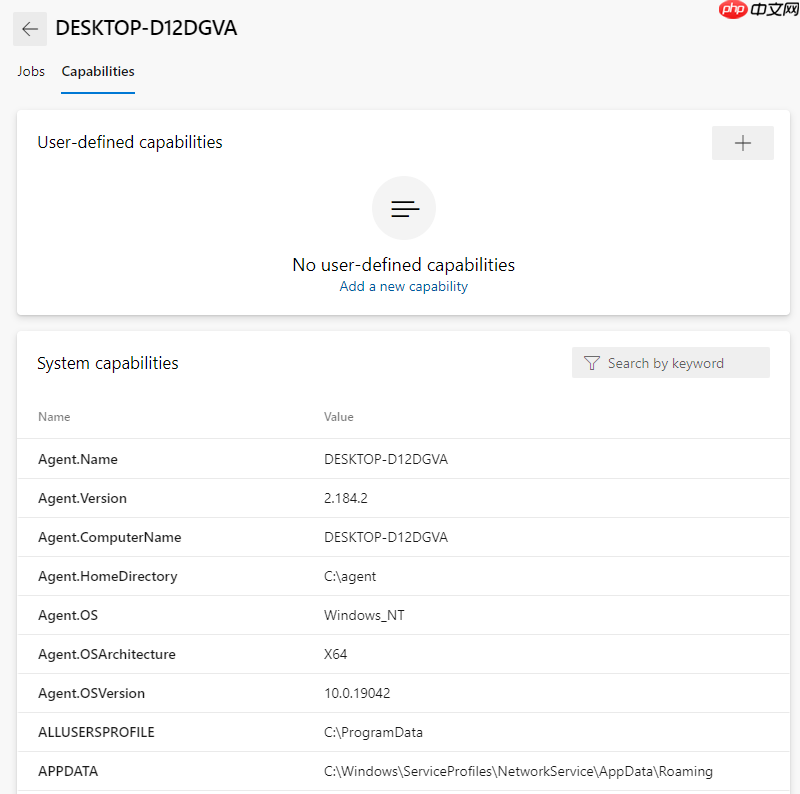800x794 pixels.
Task: Select the Agent.Name row
Action: (77, 459)
